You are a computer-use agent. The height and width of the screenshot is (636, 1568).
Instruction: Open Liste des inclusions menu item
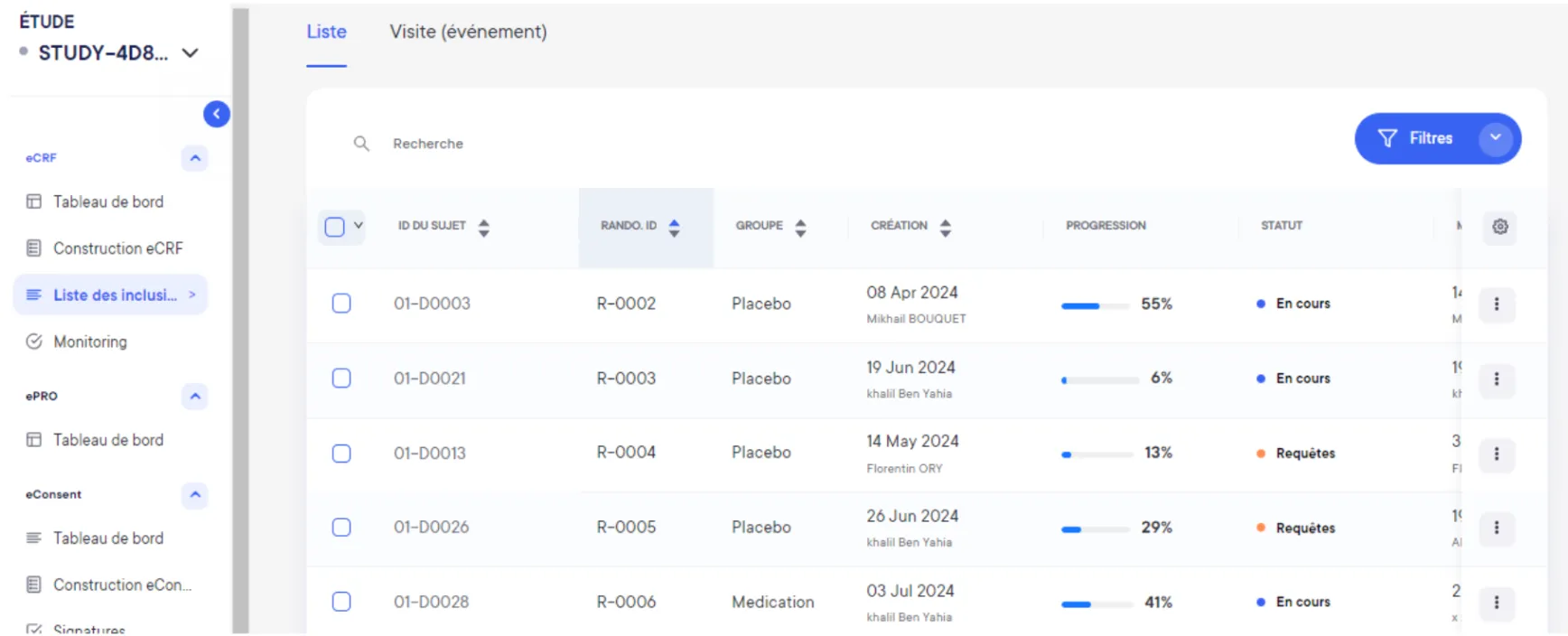coord(110,295)
